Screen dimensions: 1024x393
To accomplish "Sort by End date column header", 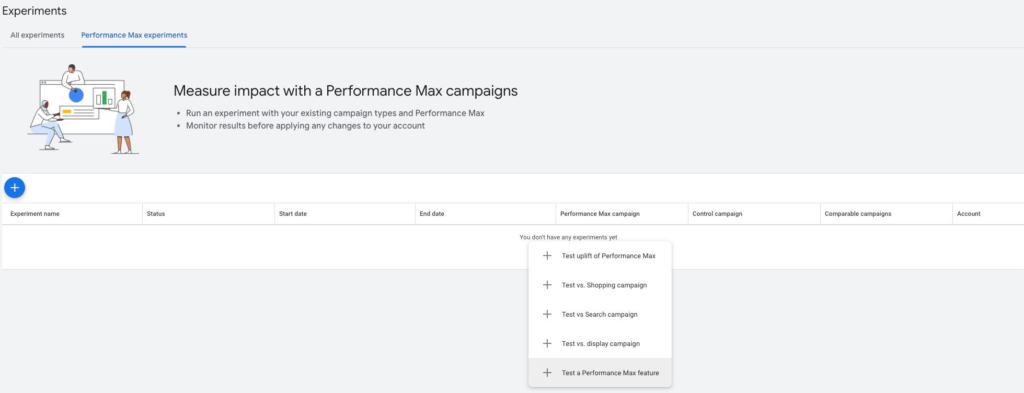I will 432,214.
